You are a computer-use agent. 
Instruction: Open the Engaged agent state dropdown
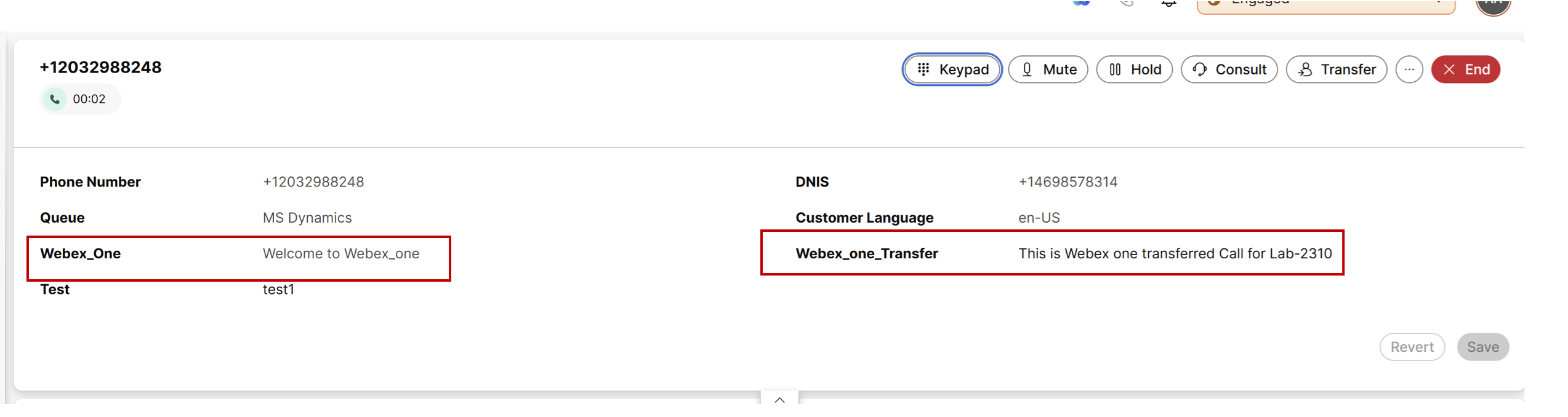tap(1325, 5)
